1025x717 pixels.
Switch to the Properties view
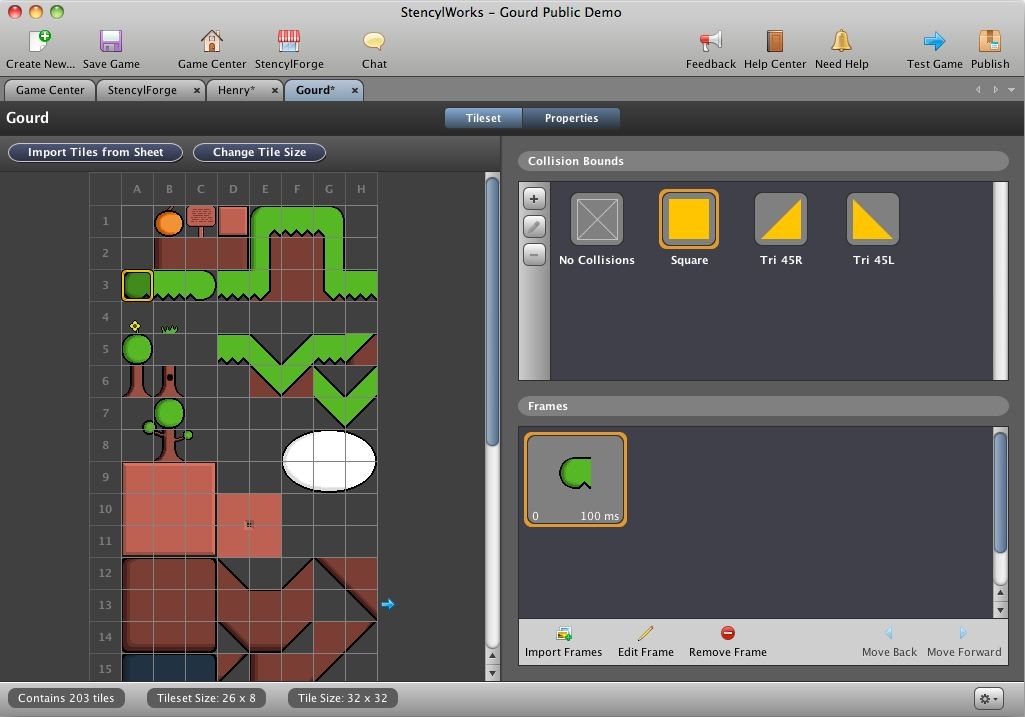pyautogui.click(x=571, y=118)
